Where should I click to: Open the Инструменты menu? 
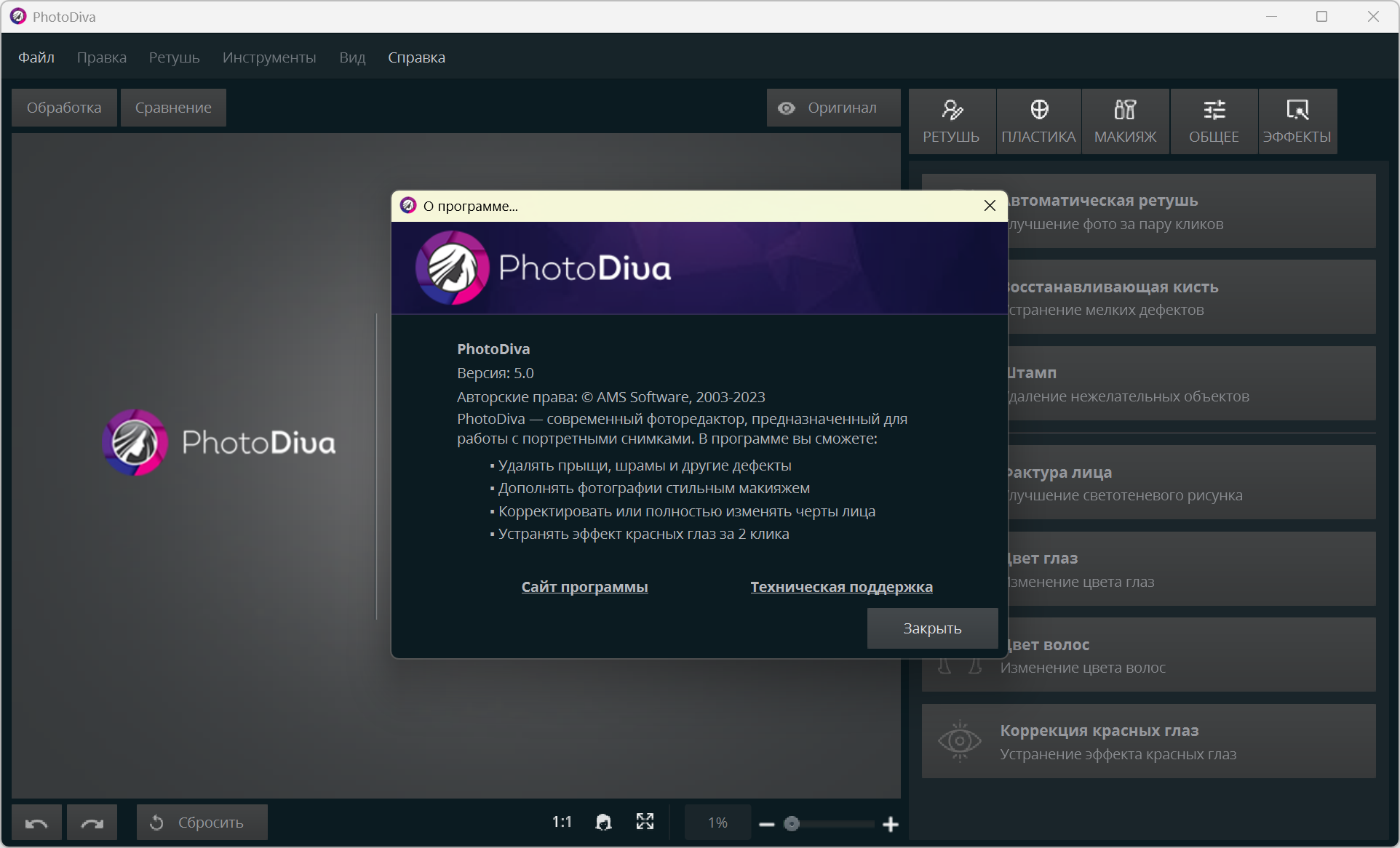point(269,57)
